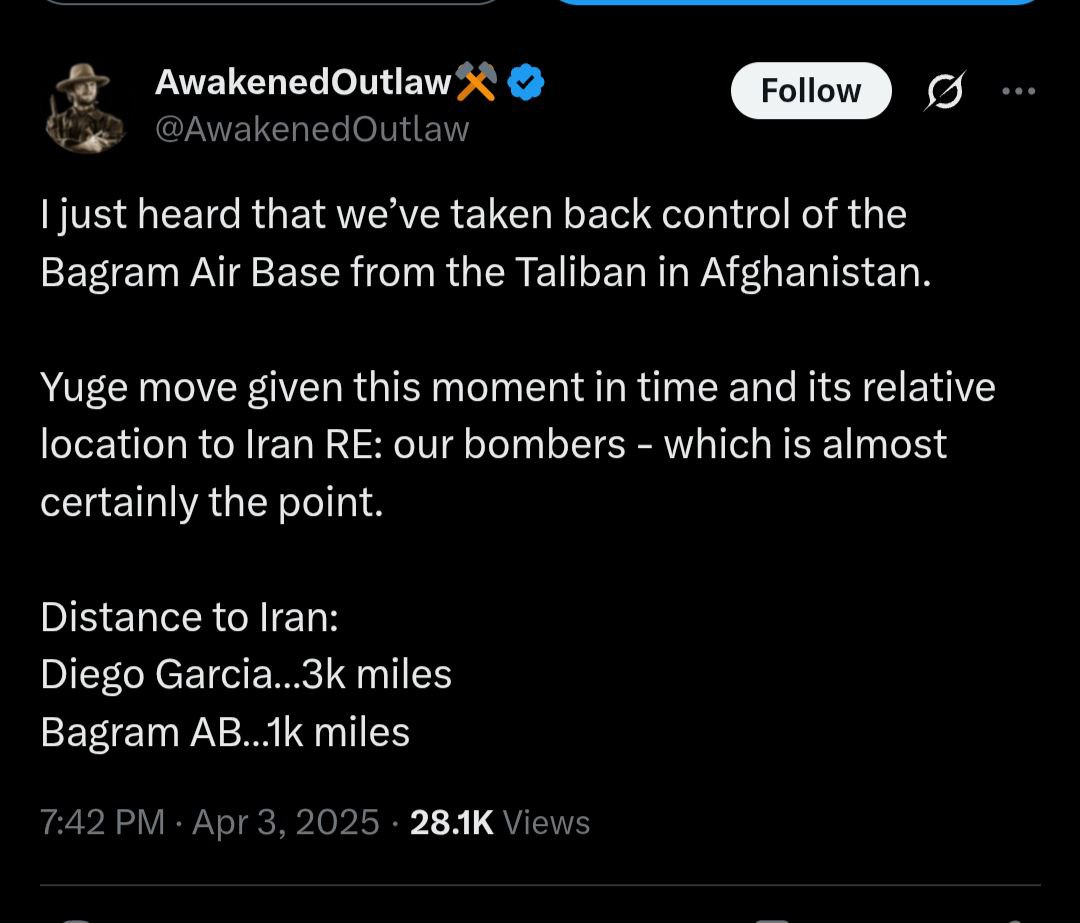Click the hammer and pick emoji
The height and width of the screenshot is (923, 1080).
click(x=476, y=83)
